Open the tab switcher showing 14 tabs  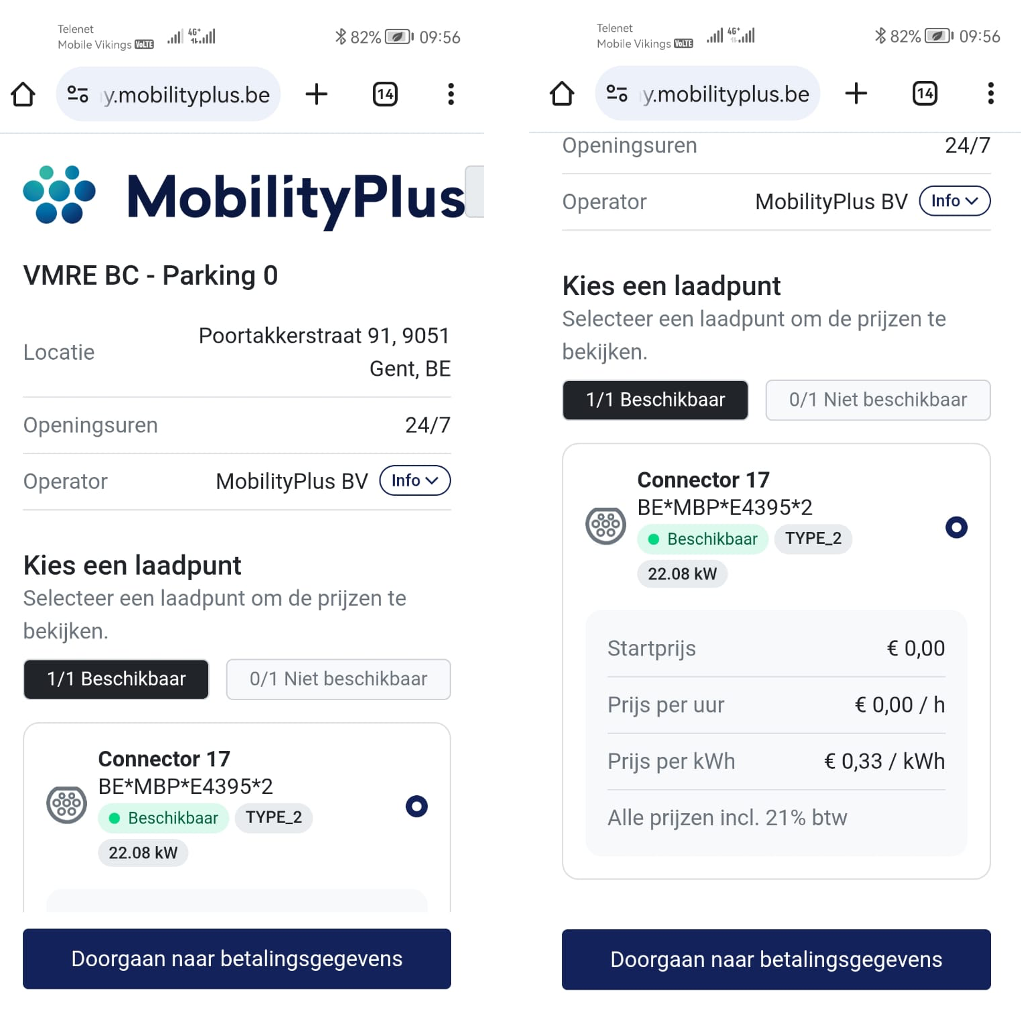385,94
